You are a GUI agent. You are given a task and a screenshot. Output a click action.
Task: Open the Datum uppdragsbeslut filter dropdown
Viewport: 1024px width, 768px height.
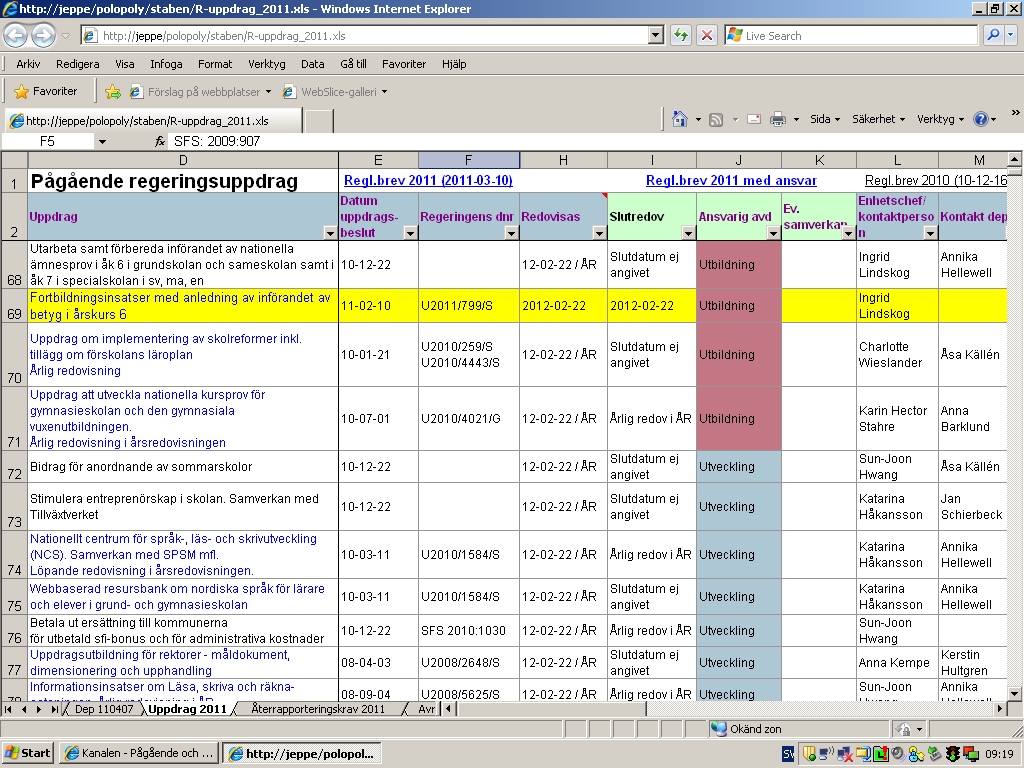tap(410, 233)
